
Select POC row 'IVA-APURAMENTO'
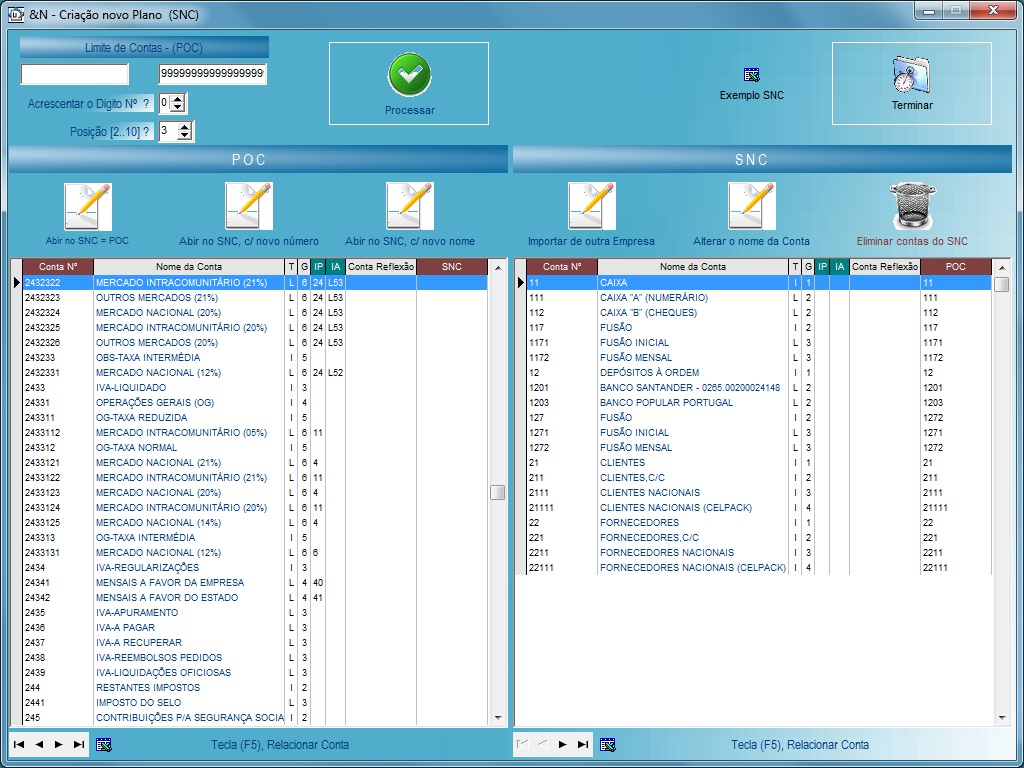(x=255, y=613)
